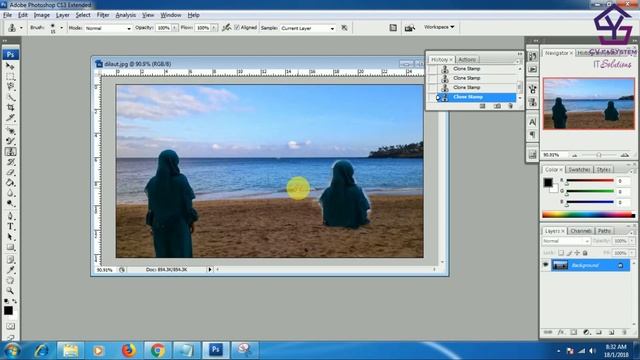Viewport: 640px width, 360px height.
Task: Open Brush preset picker arrow
Action: (62, 28)
